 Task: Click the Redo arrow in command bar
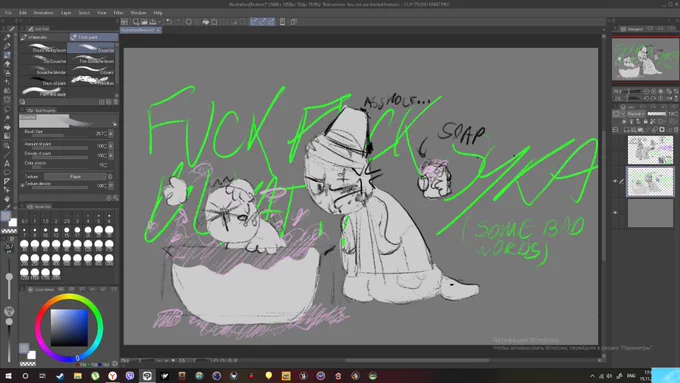pos(178,22)
